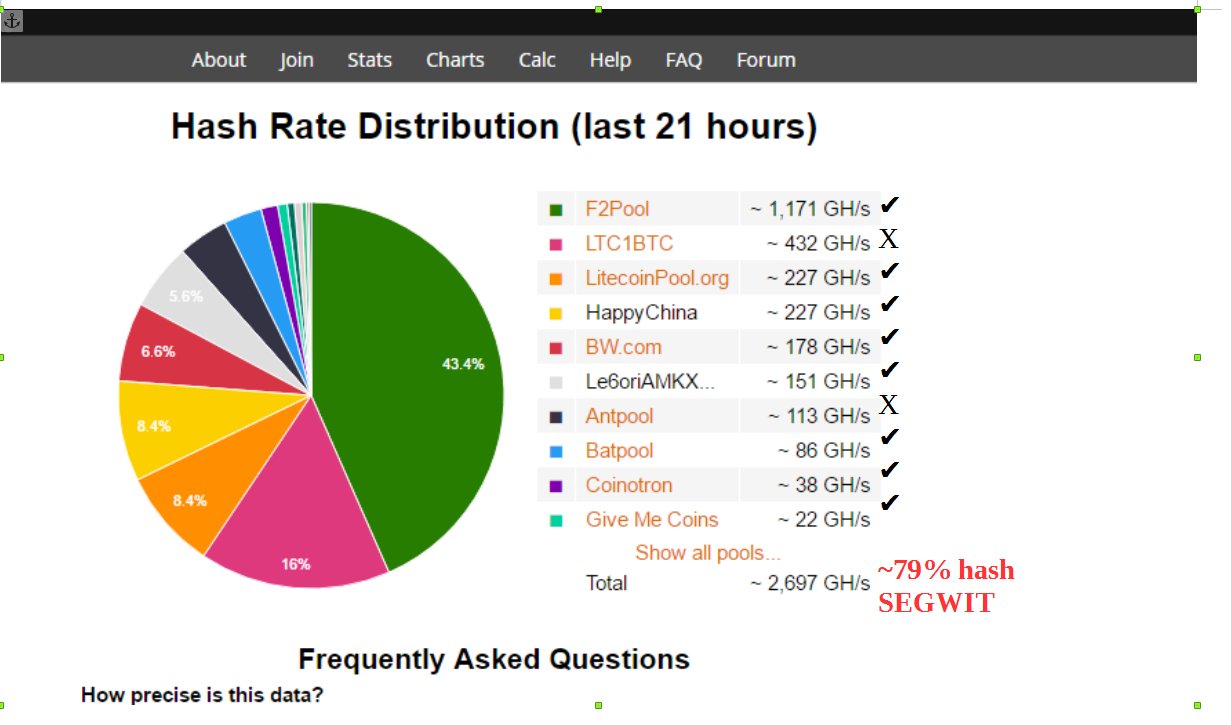Click the green F2Pool legend swatch

[556, 210]
